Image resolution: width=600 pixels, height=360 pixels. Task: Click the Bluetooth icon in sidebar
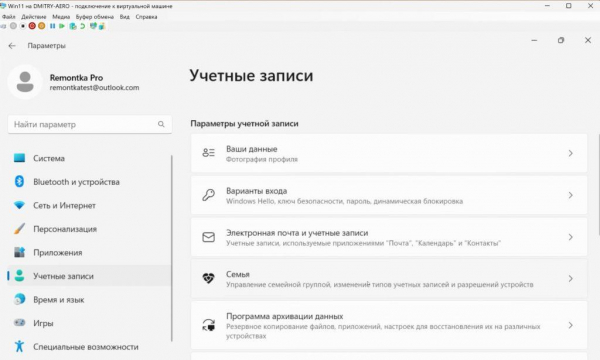click(19, 181)
